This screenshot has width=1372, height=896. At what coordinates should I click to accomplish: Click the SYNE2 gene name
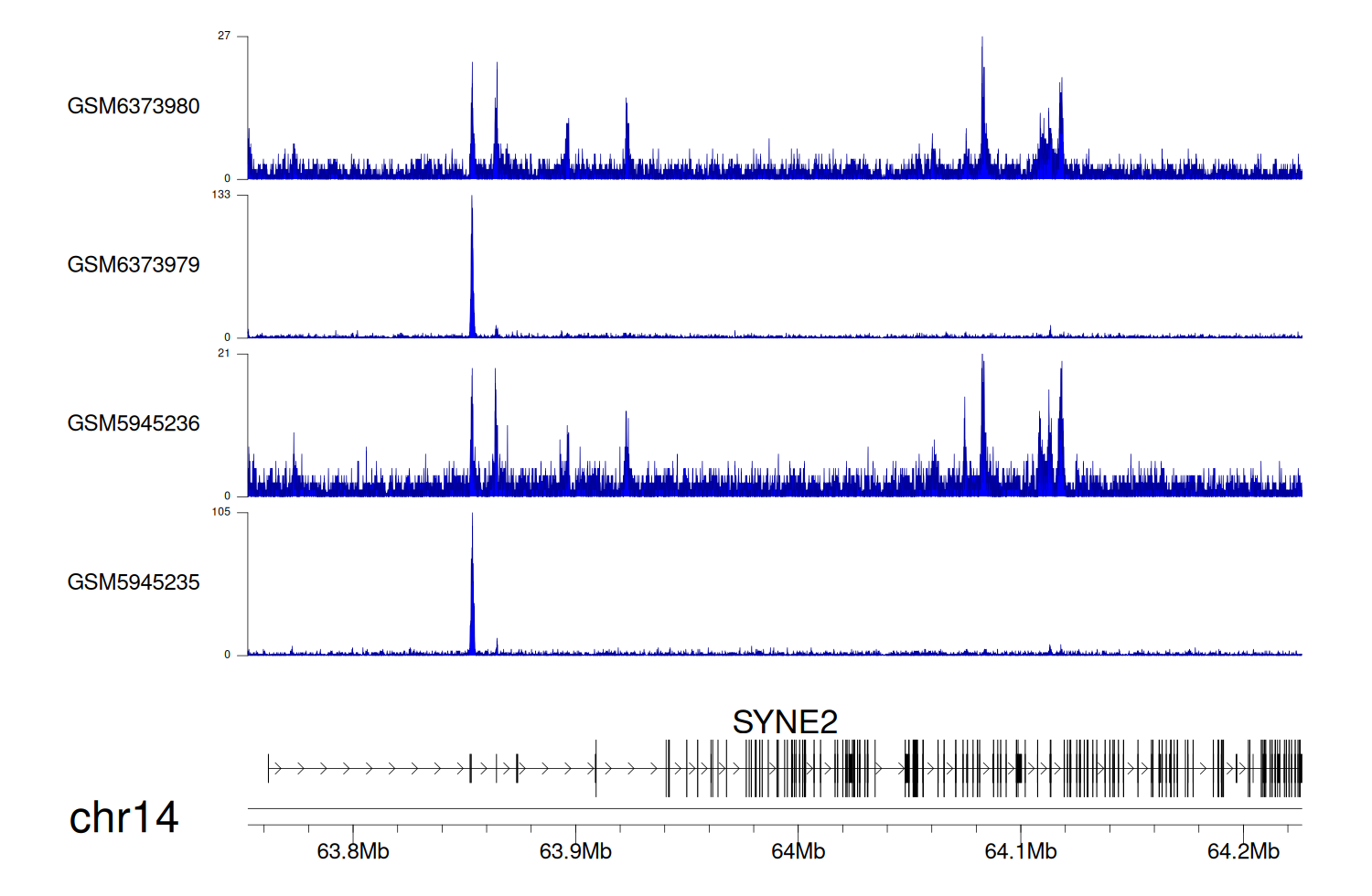point(785,722)
